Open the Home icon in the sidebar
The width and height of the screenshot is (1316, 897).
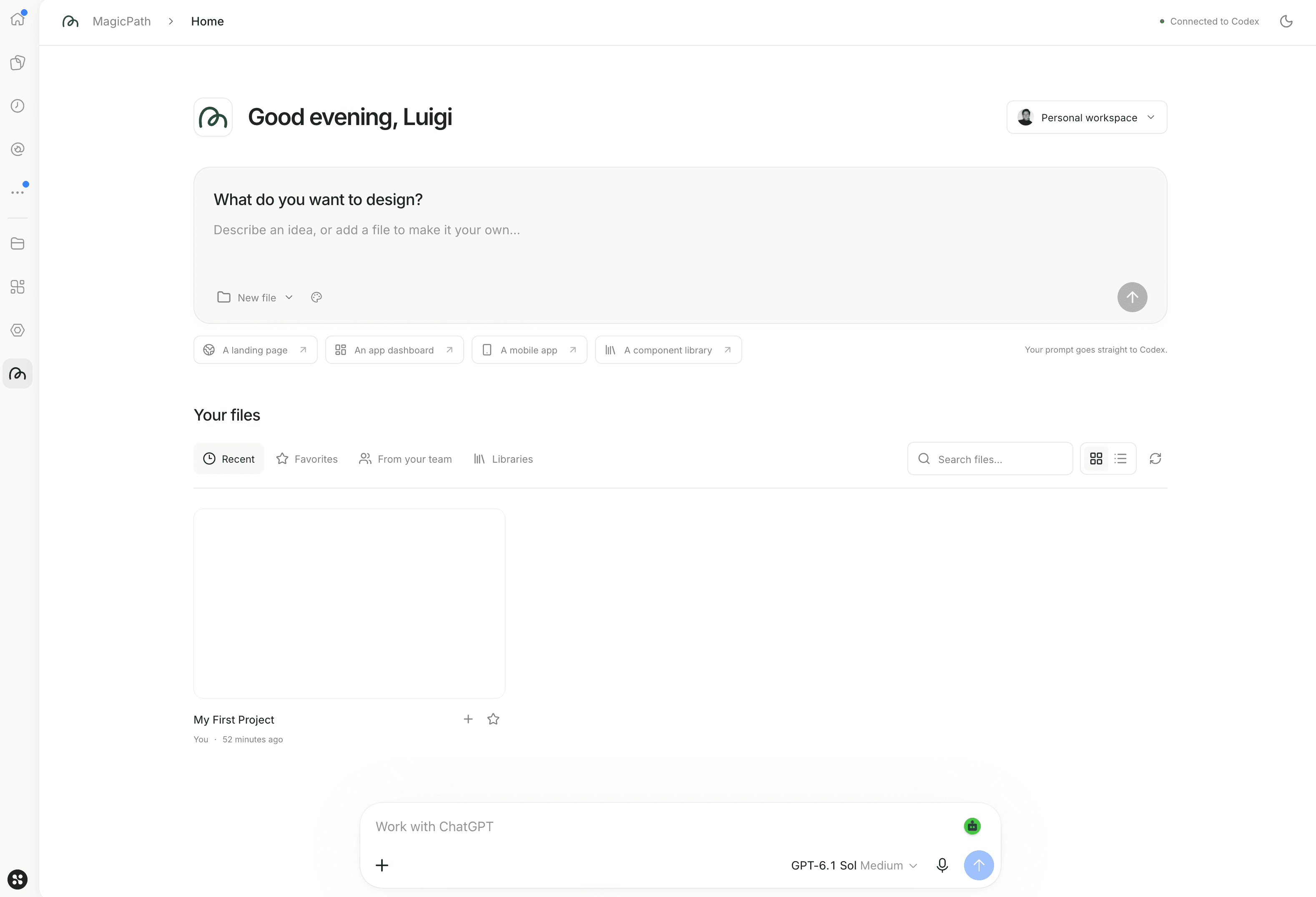coord(18,19)
